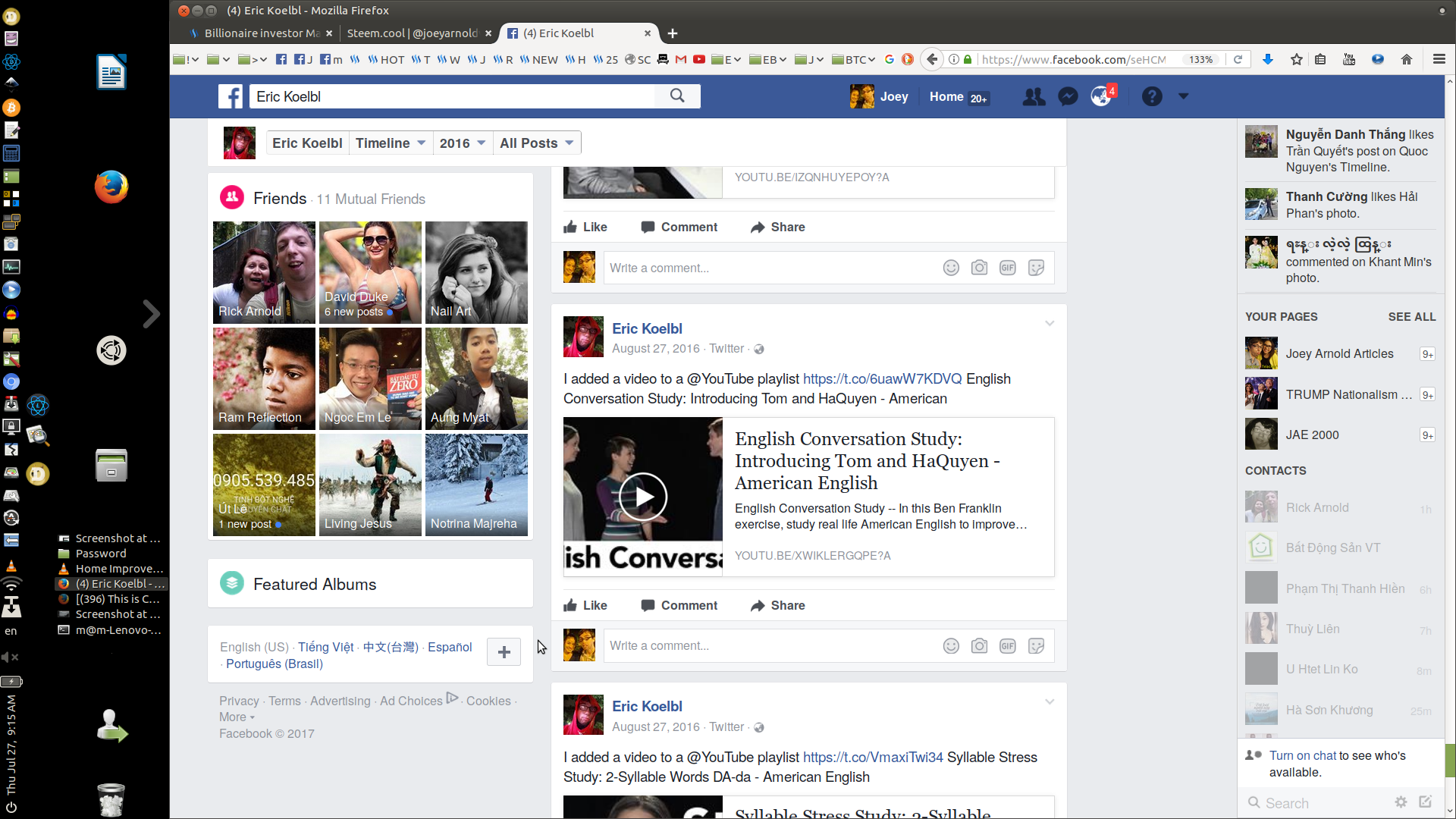Like Eric Koelbl's YouTube playlist post
This screenshot has height=819, width=1456.
point(585,605)
